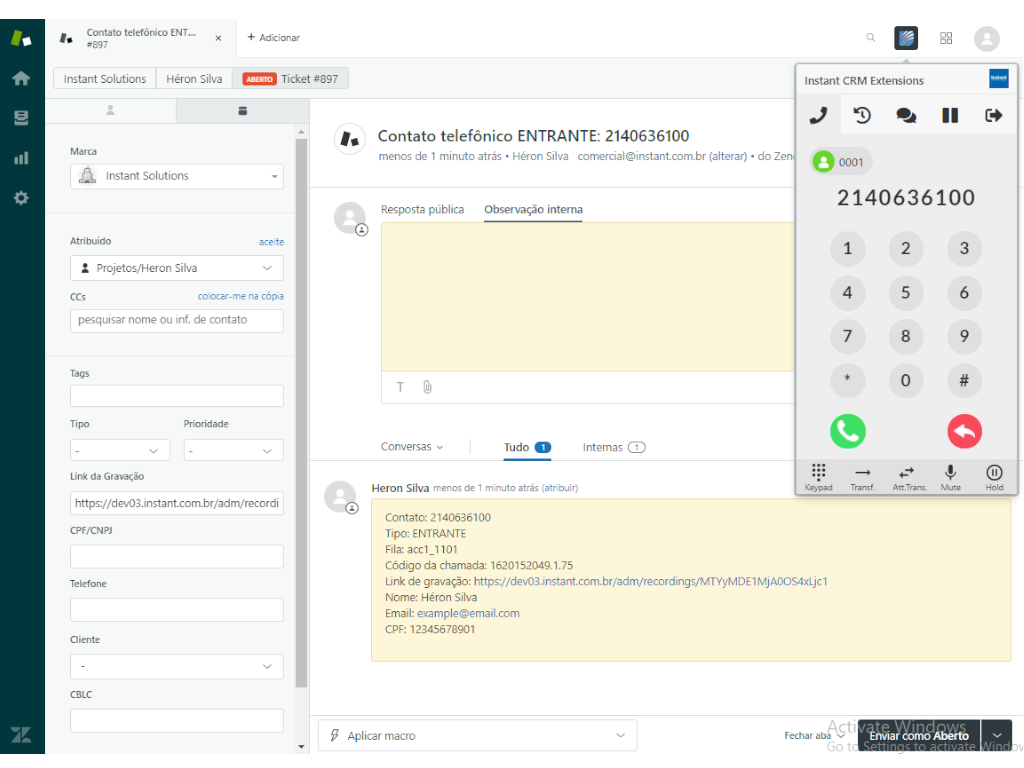This screenshot has height=768, width=1024.
Task: Open the recording link in the comment
Action: tap(650, 581)
